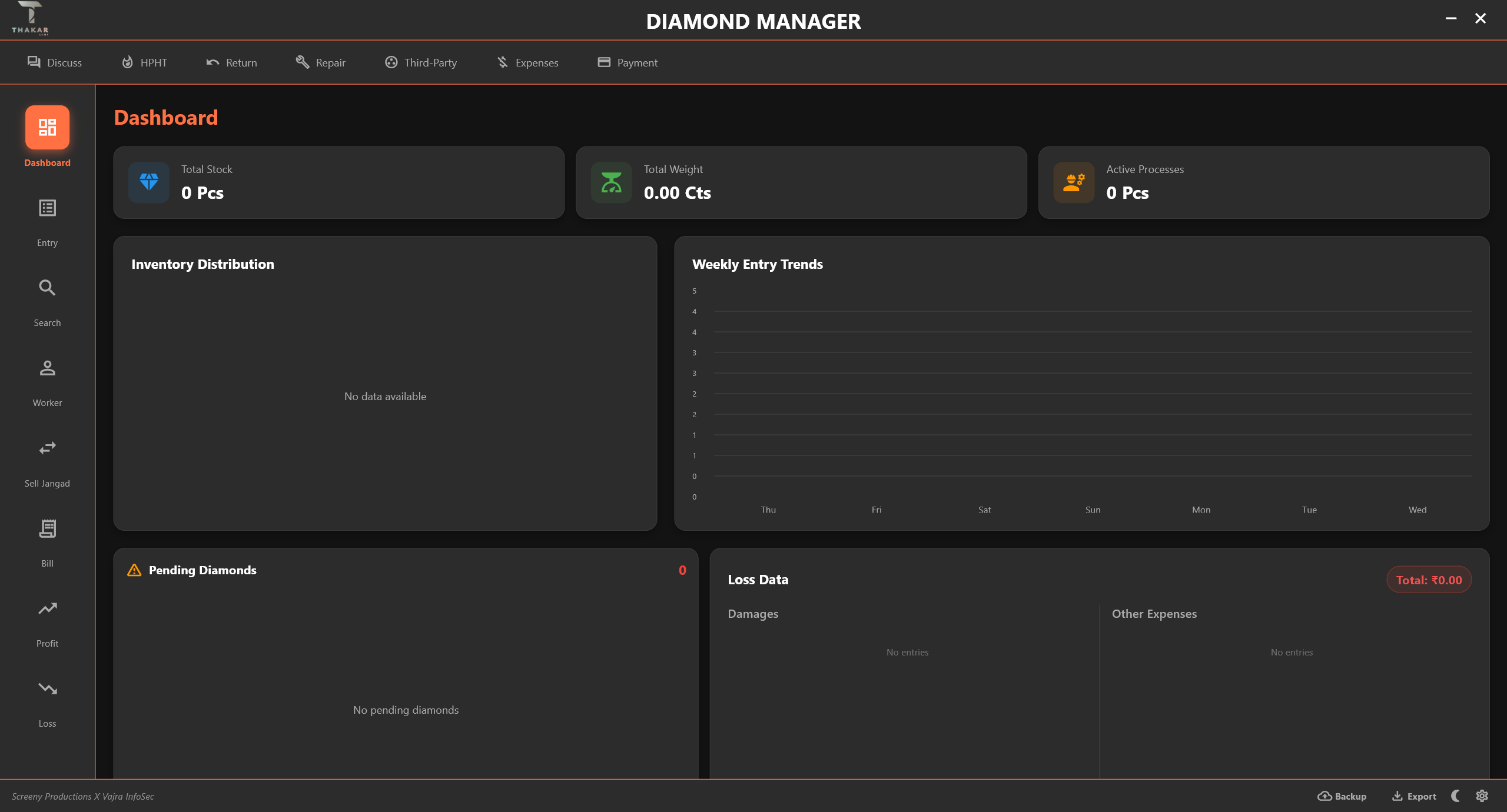1507x812 pixels.
Task: Open the Search magnifier icon in sidebar
Action: point(47,288)
